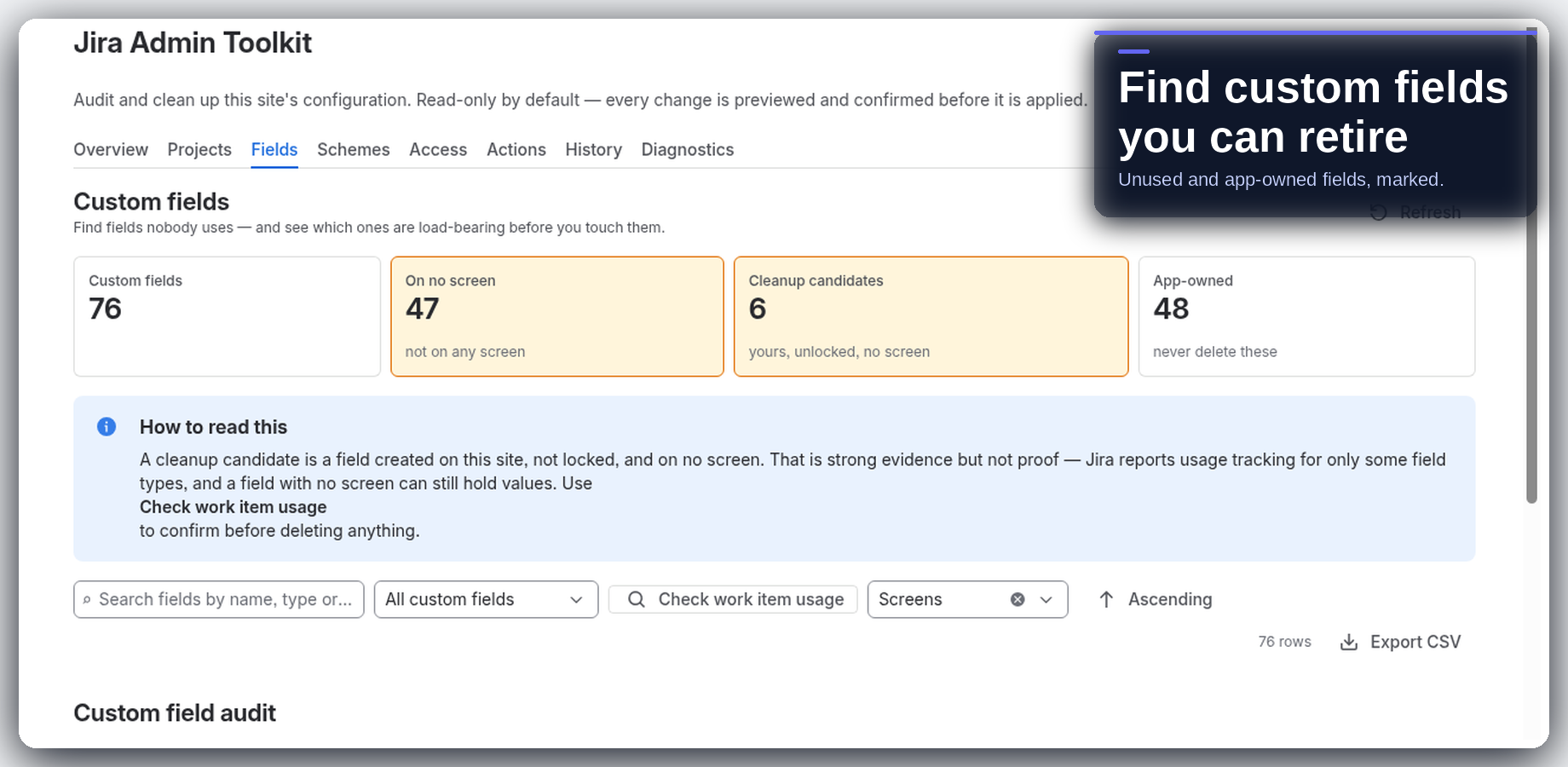
Task: Click the blue info icon
Action: [107, 426]
